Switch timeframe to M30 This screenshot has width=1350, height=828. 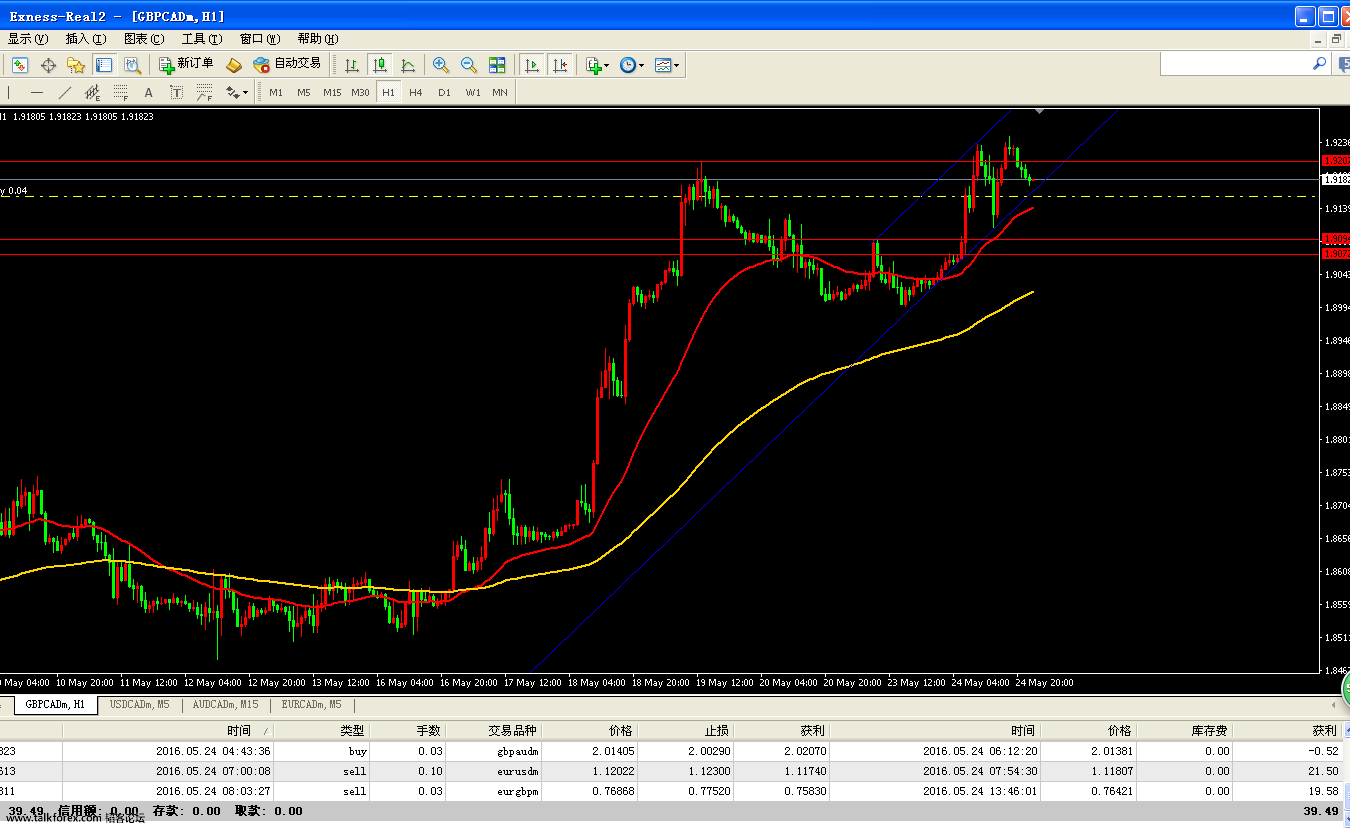[x=360, y=92]
